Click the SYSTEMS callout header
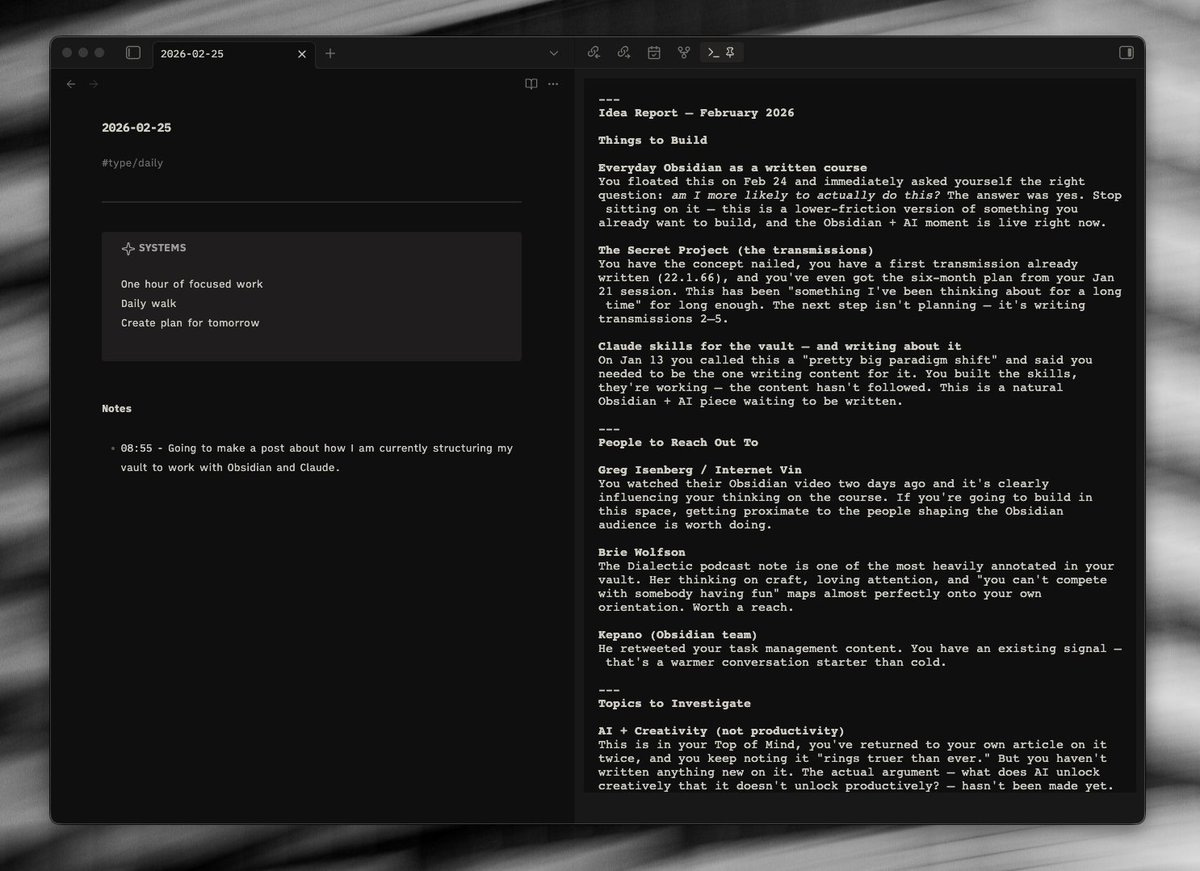Screen dimensions: 1200x871 [x=154, y=248]
